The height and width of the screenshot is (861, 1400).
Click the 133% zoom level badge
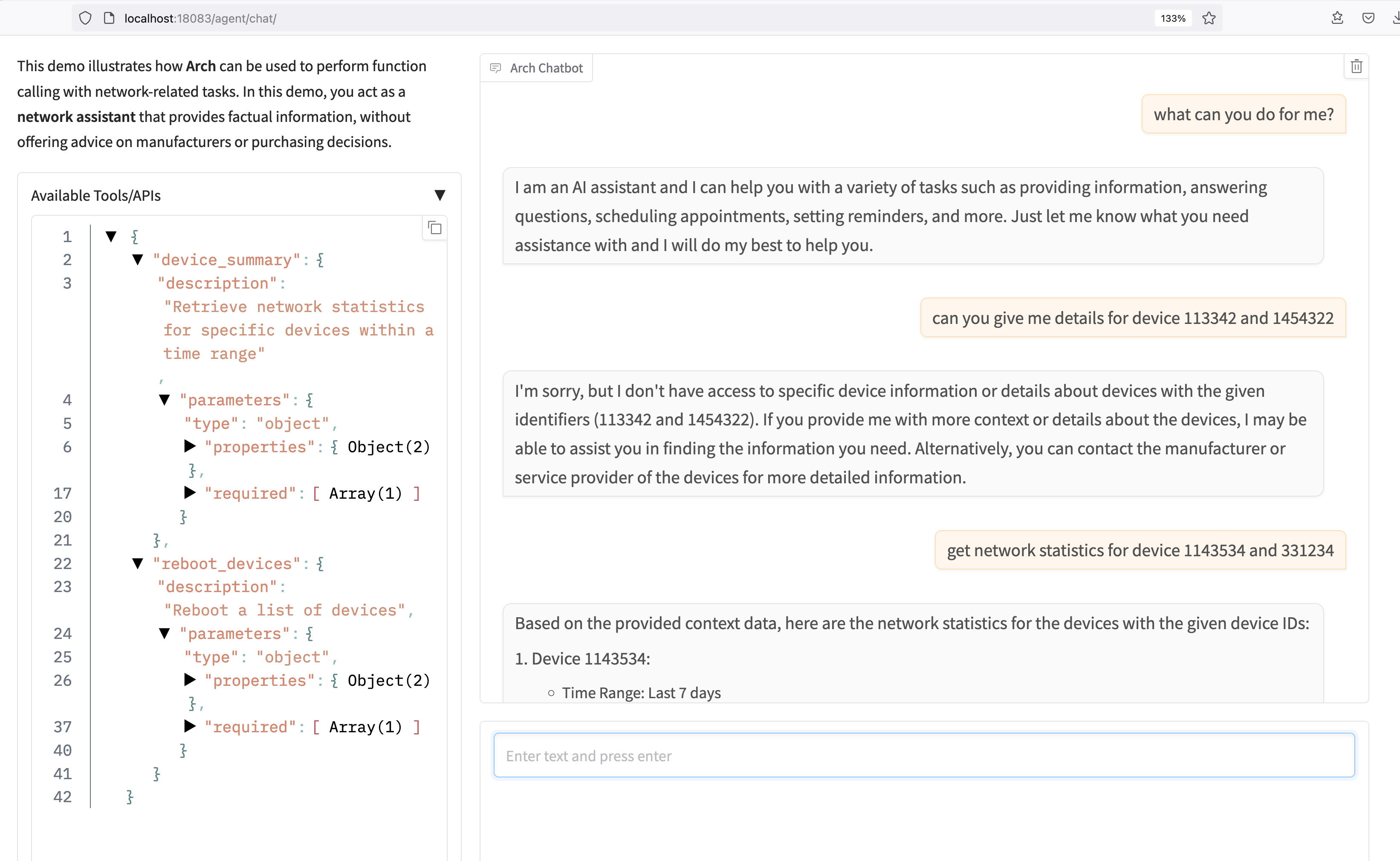pos(1173,18)
